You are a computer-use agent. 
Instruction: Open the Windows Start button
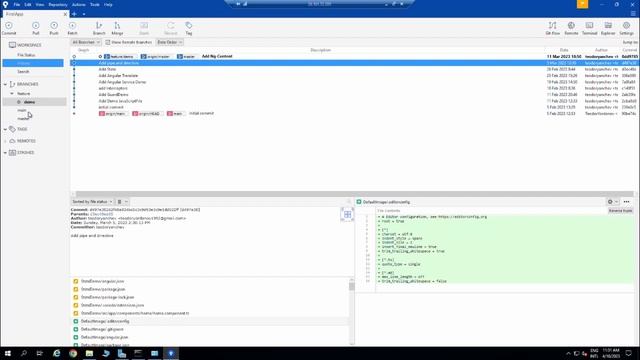7,353
